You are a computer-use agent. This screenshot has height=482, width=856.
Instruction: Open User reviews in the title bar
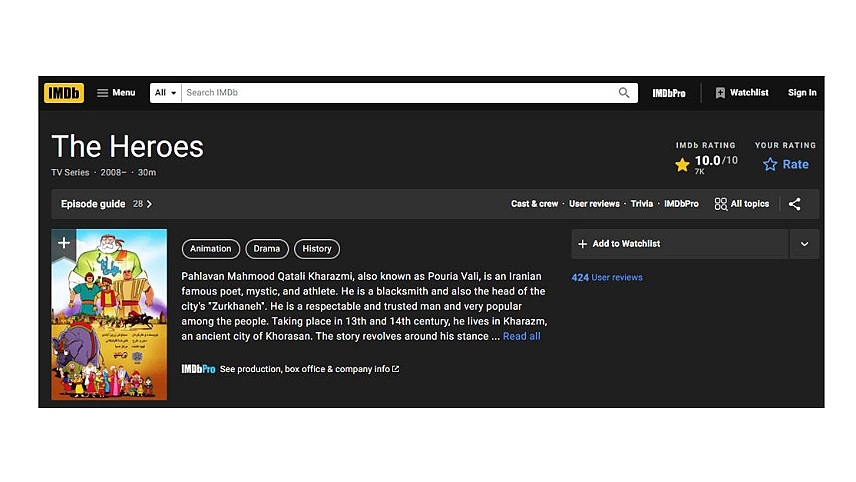pyautogui.click(x=594, y=204)
